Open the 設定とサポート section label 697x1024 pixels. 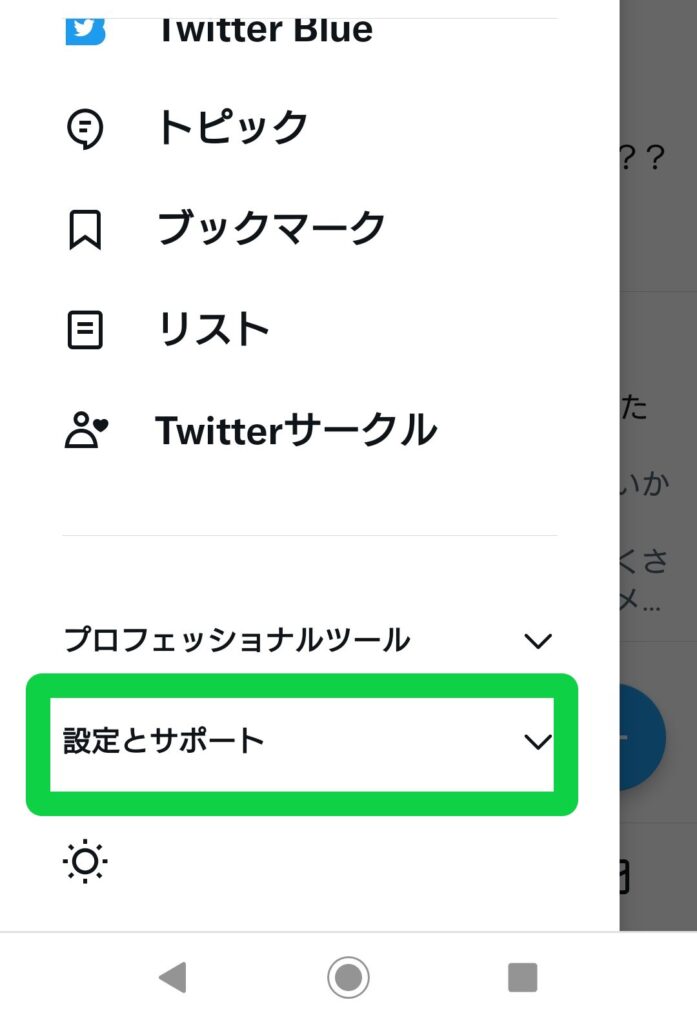coord(164,742)
